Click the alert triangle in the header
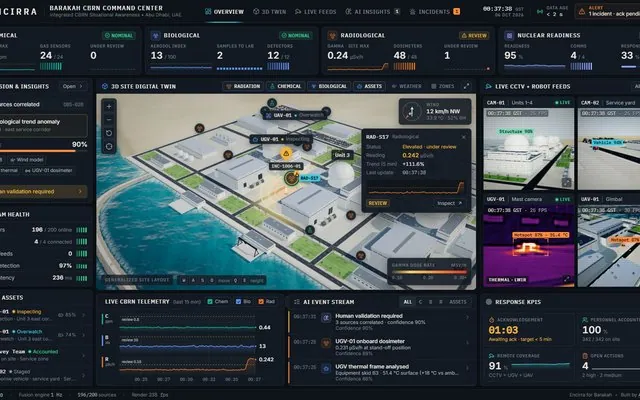 (582, 11)
